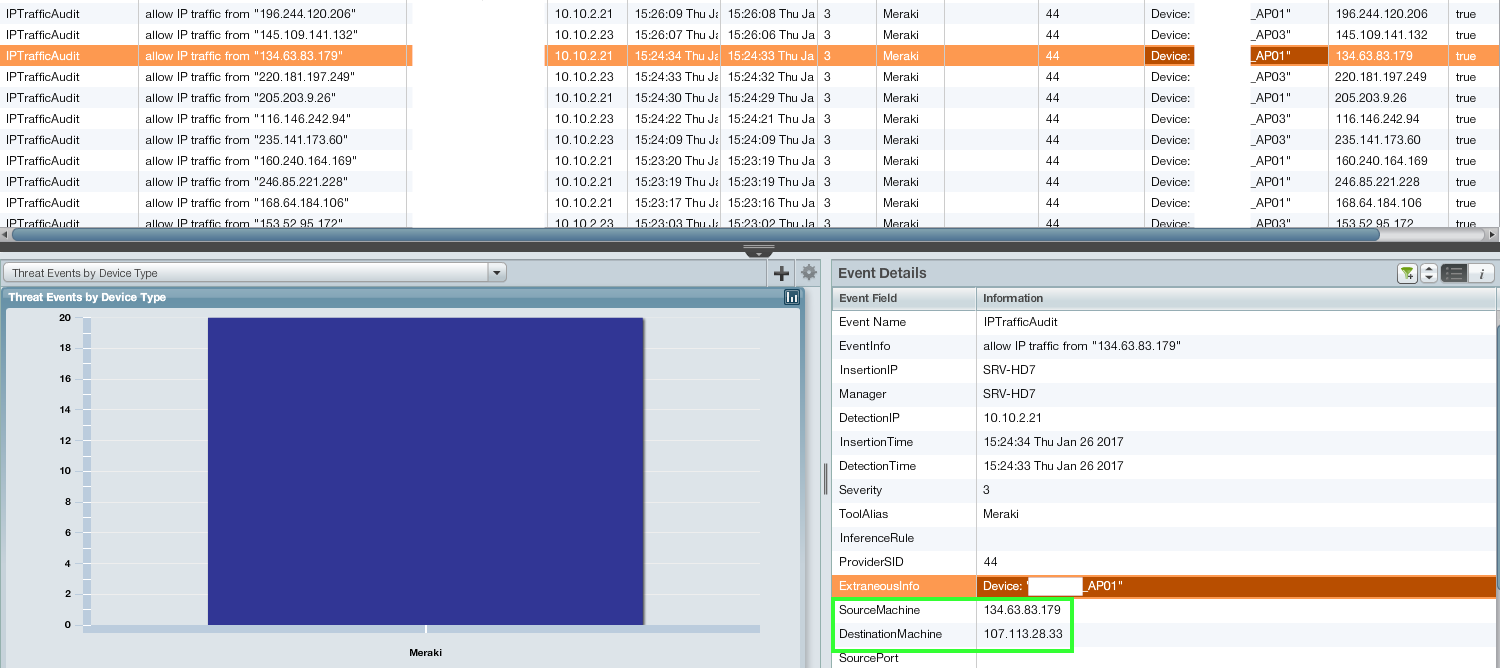Click the highlighted grid row for 134.63.83.179

coord(750,56)
